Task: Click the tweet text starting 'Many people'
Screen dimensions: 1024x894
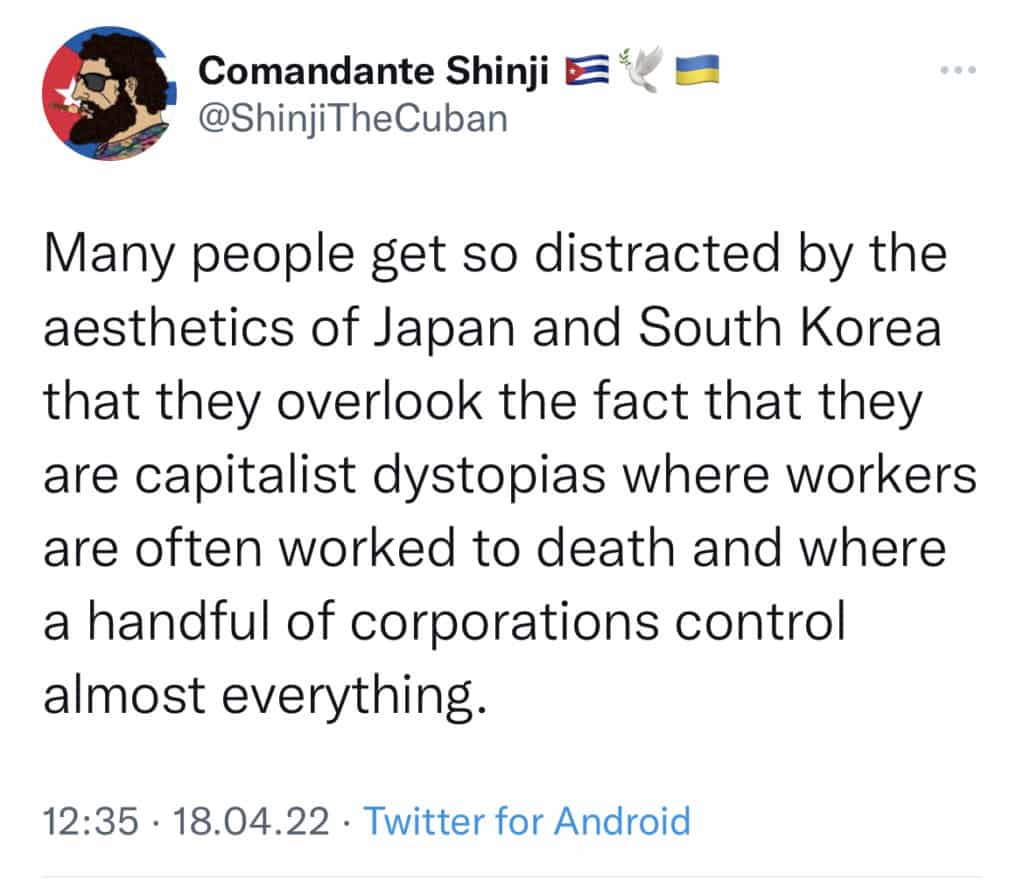Action: pyautogui.click(x=509, y=473)
